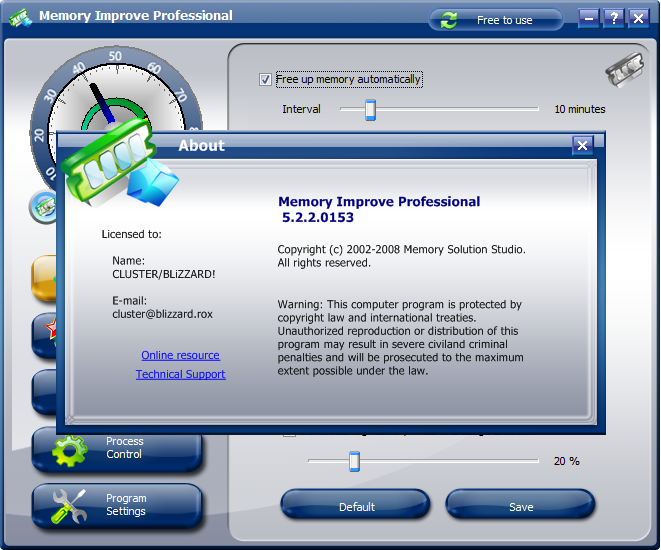
Task: Save the memory settings
Action: (x=520, y=505)
